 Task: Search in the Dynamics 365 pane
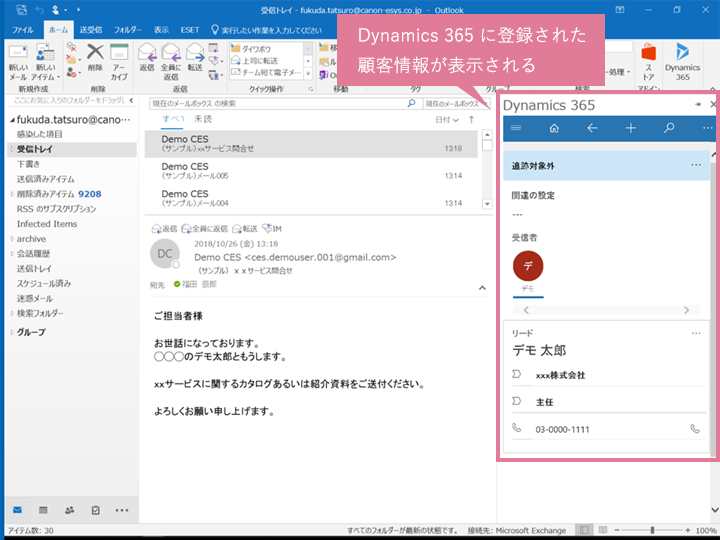[669, 128]
